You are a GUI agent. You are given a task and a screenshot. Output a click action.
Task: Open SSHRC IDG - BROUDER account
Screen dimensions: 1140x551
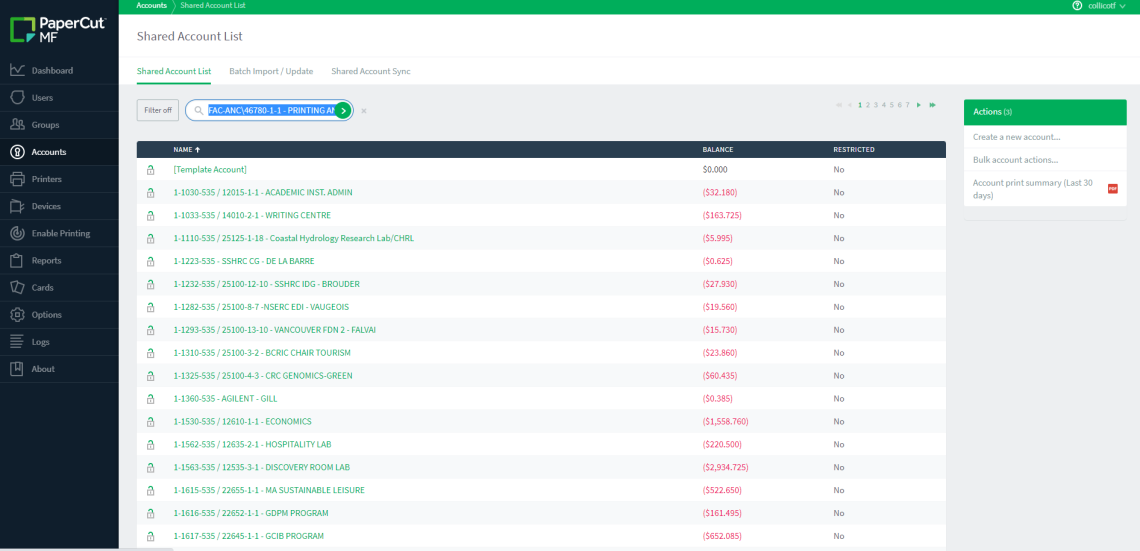tap(266, 284)
